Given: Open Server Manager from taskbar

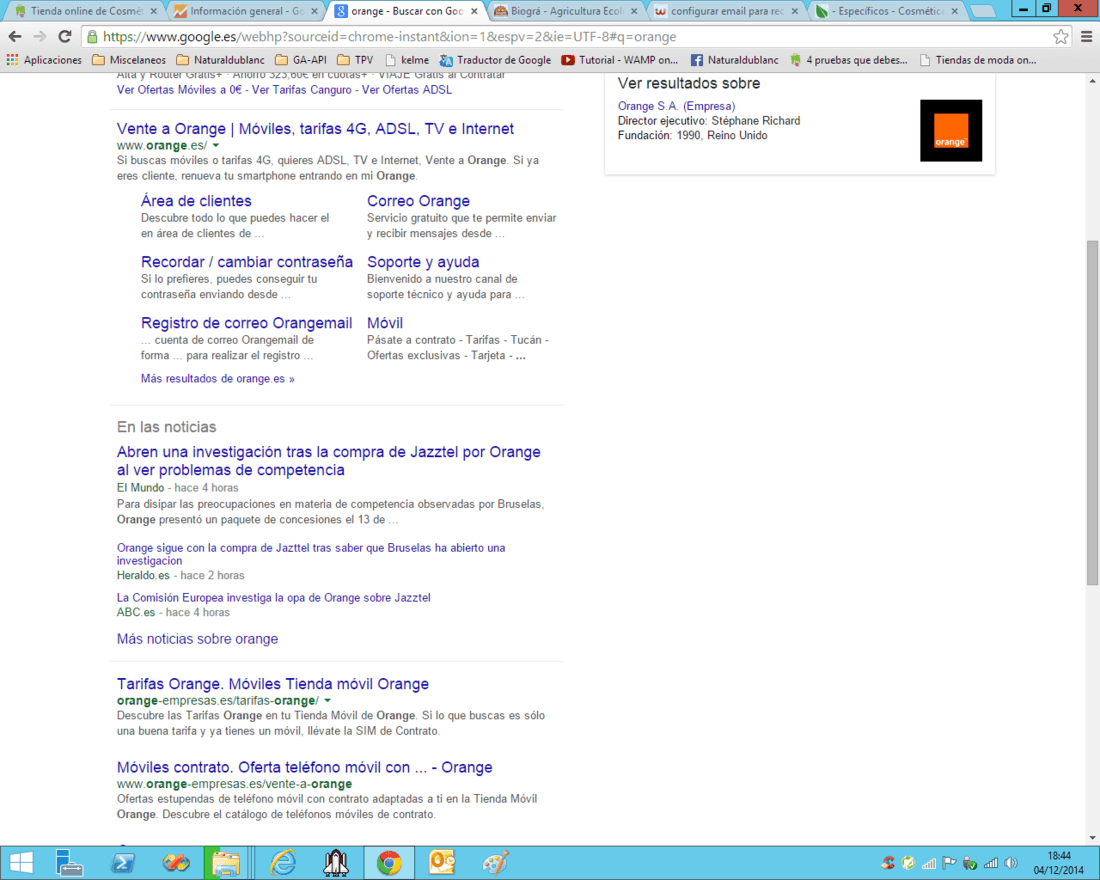Looking at the screenshot, I should [69, 863].
